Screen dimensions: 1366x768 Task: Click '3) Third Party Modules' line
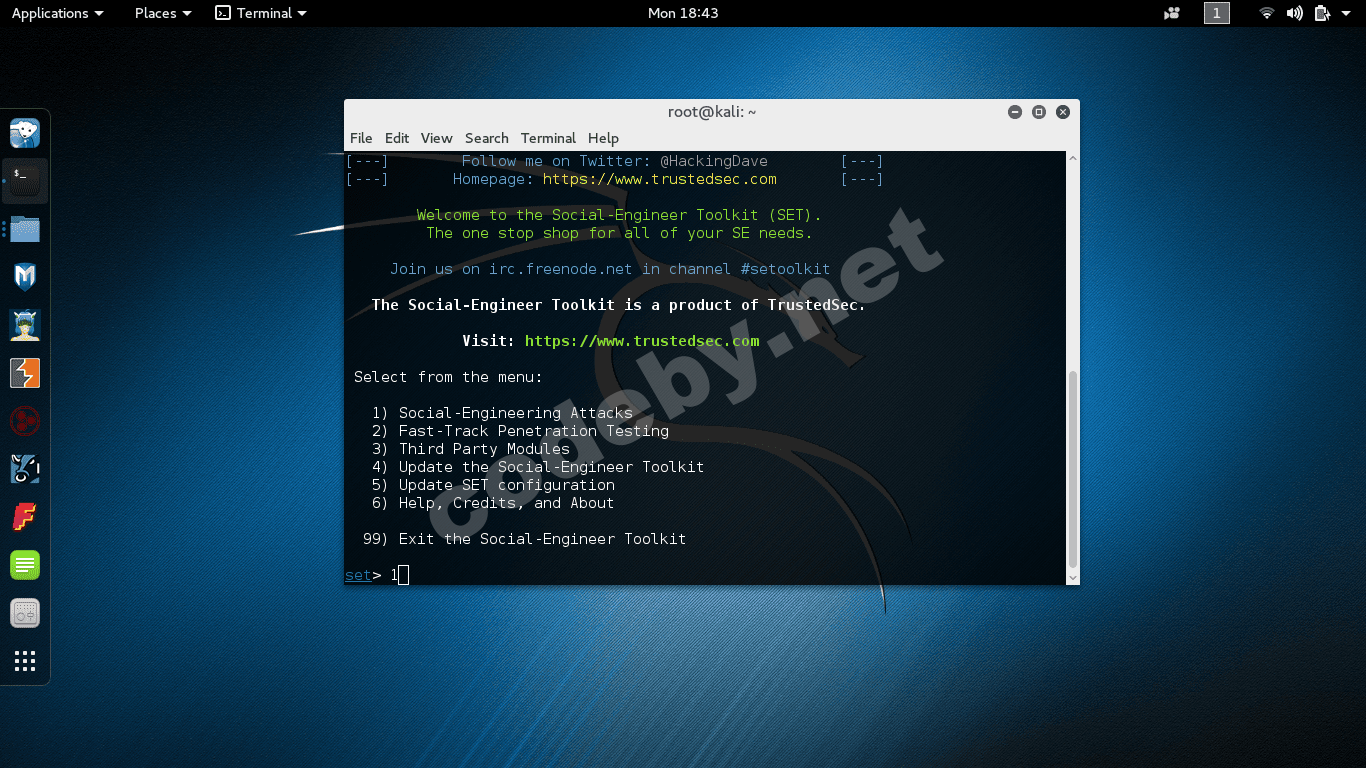pyautogui.click(x=470, y=449)
